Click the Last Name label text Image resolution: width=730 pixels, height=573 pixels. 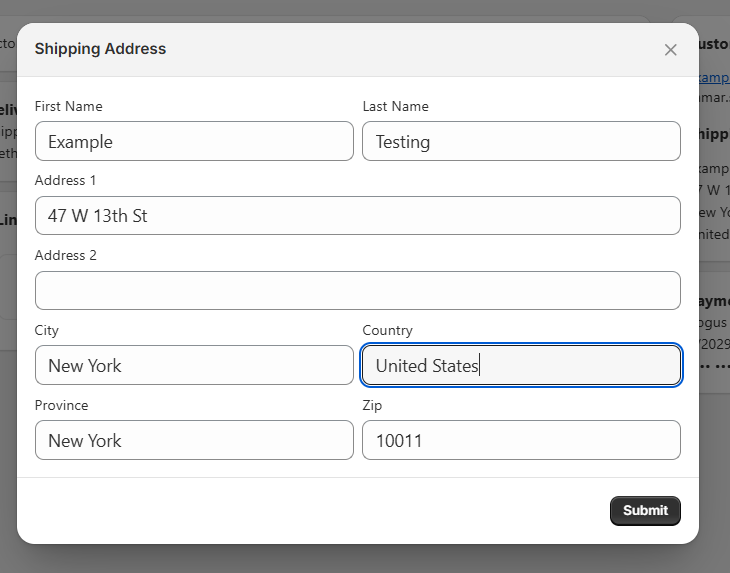tap(395, 106)
